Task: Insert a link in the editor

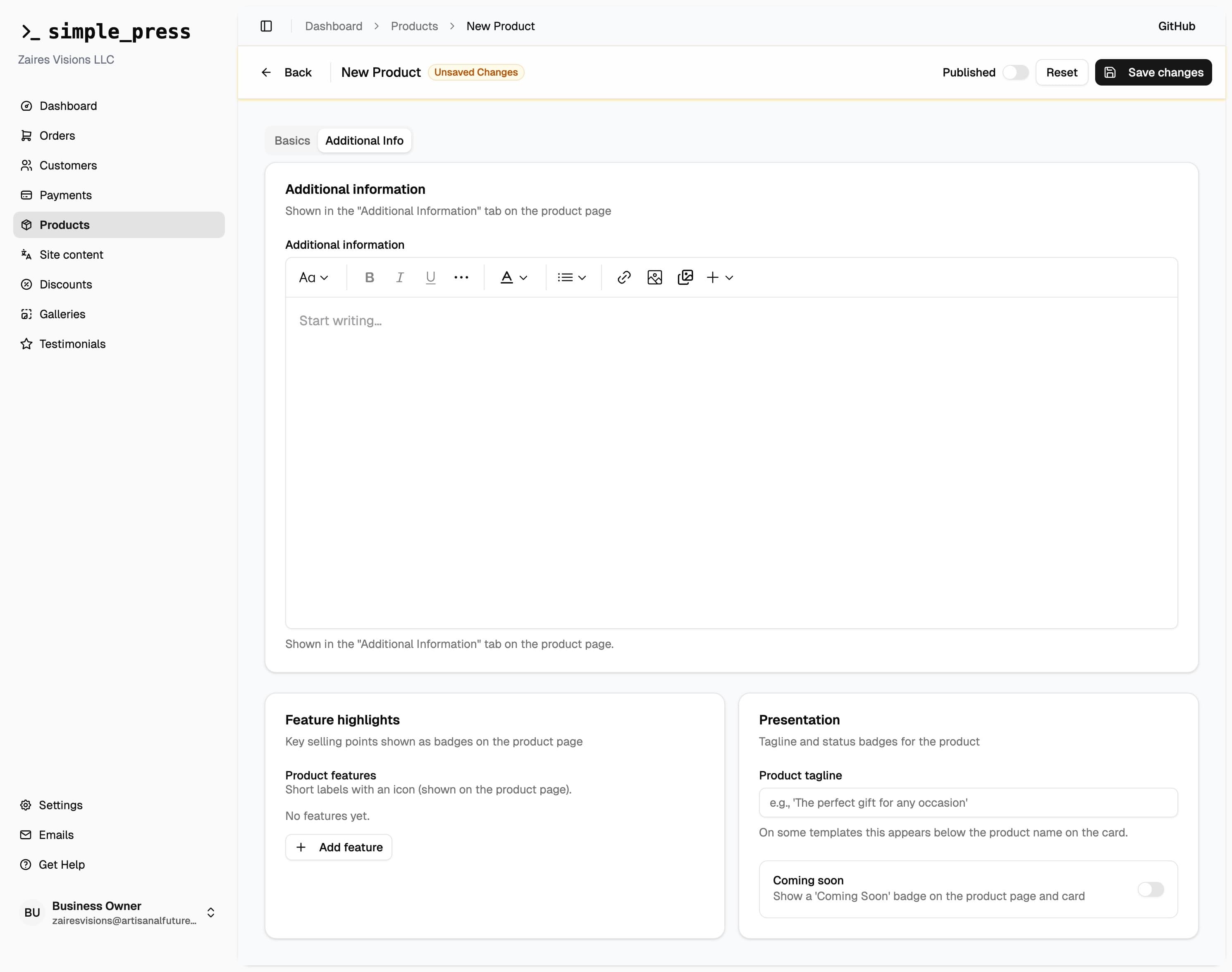Action: [624, 277]
